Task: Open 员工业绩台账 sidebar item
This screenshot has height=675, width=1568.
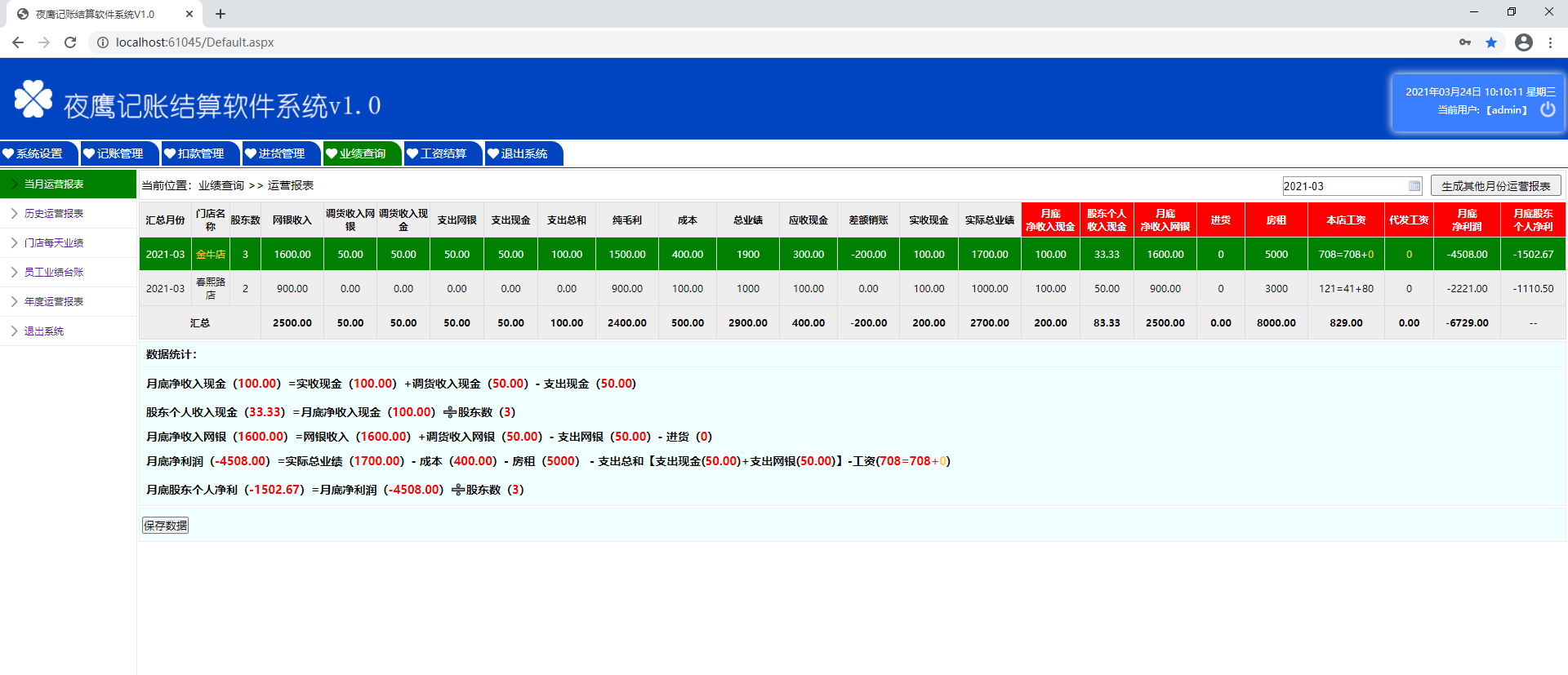Action: pos(68,273)
